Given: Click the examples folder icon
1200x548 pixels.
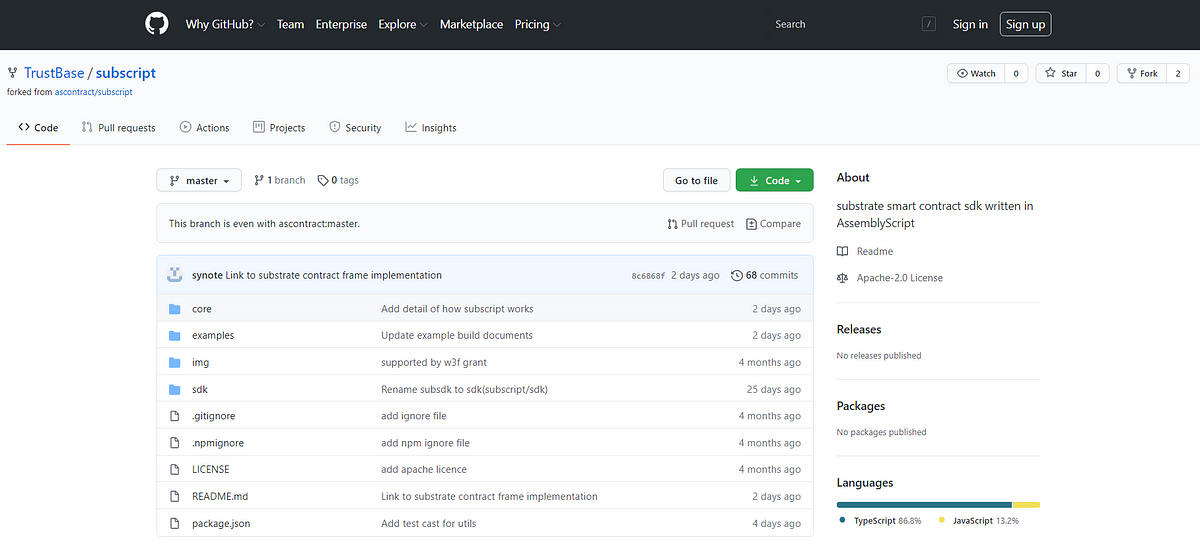Looking at the screenshot, I should [174, 335].
